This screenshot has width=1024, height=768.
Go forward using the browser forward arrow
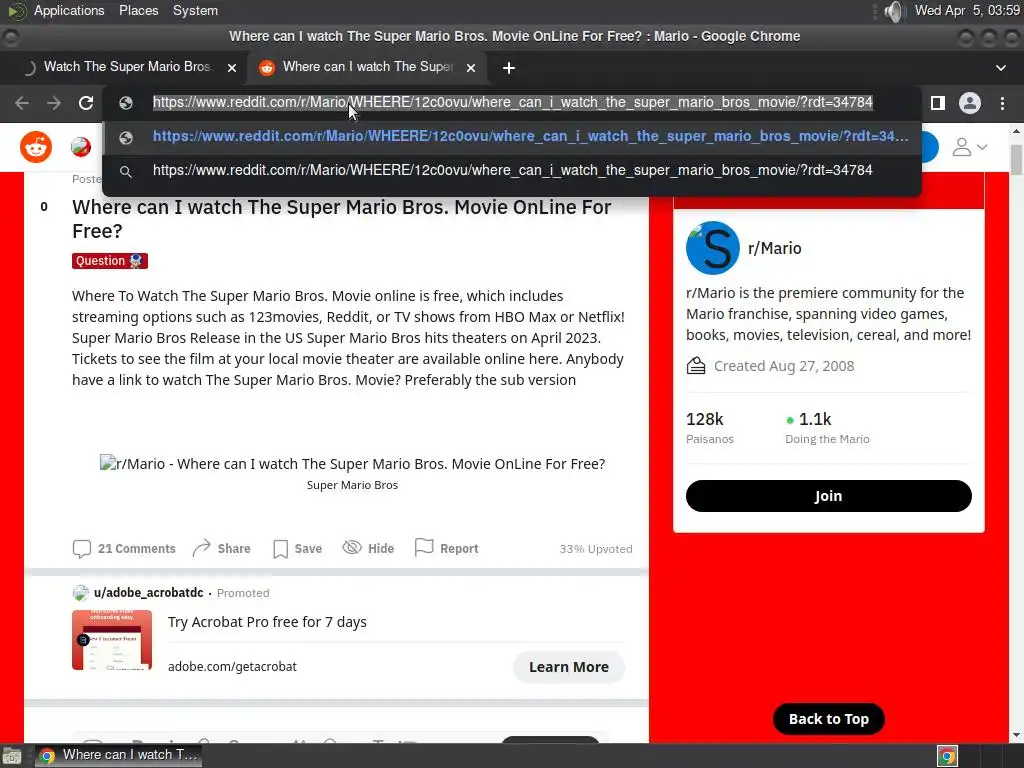click(54, 103)
